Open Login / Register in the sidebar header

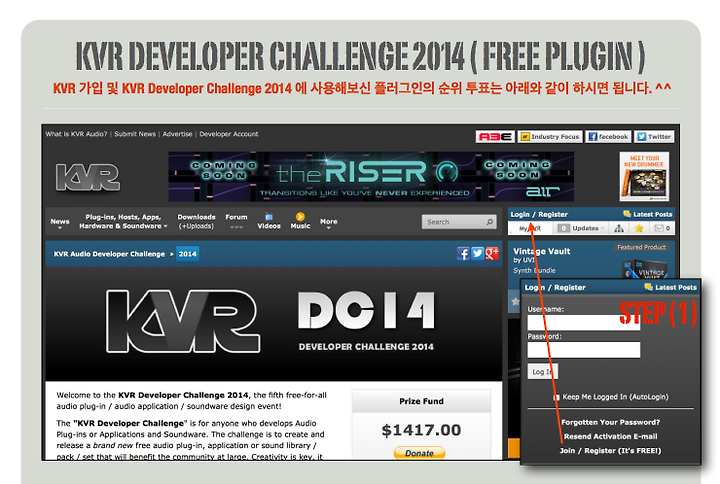click(x=539, y=214)
